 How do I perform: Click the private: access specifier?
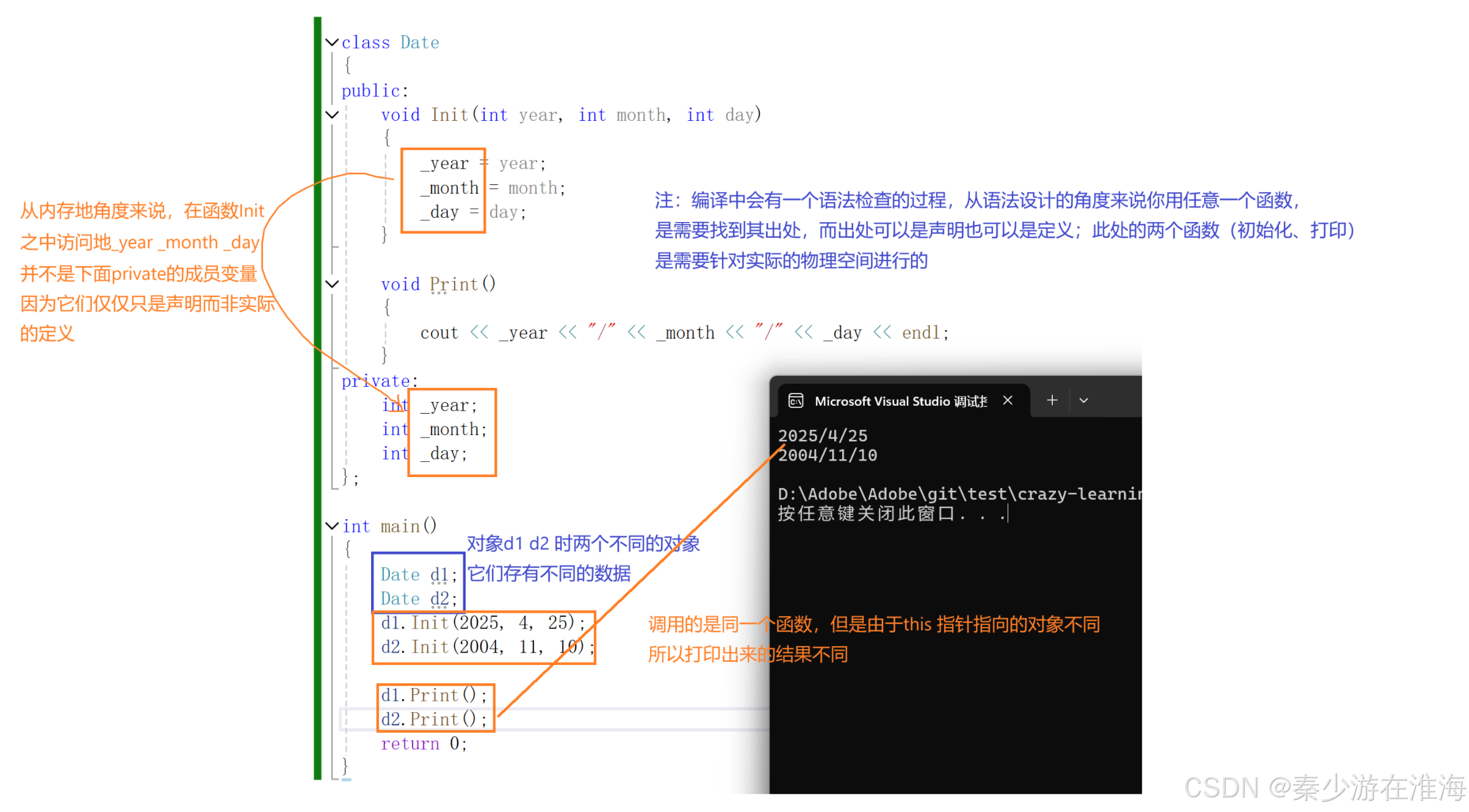click(379, 381)
